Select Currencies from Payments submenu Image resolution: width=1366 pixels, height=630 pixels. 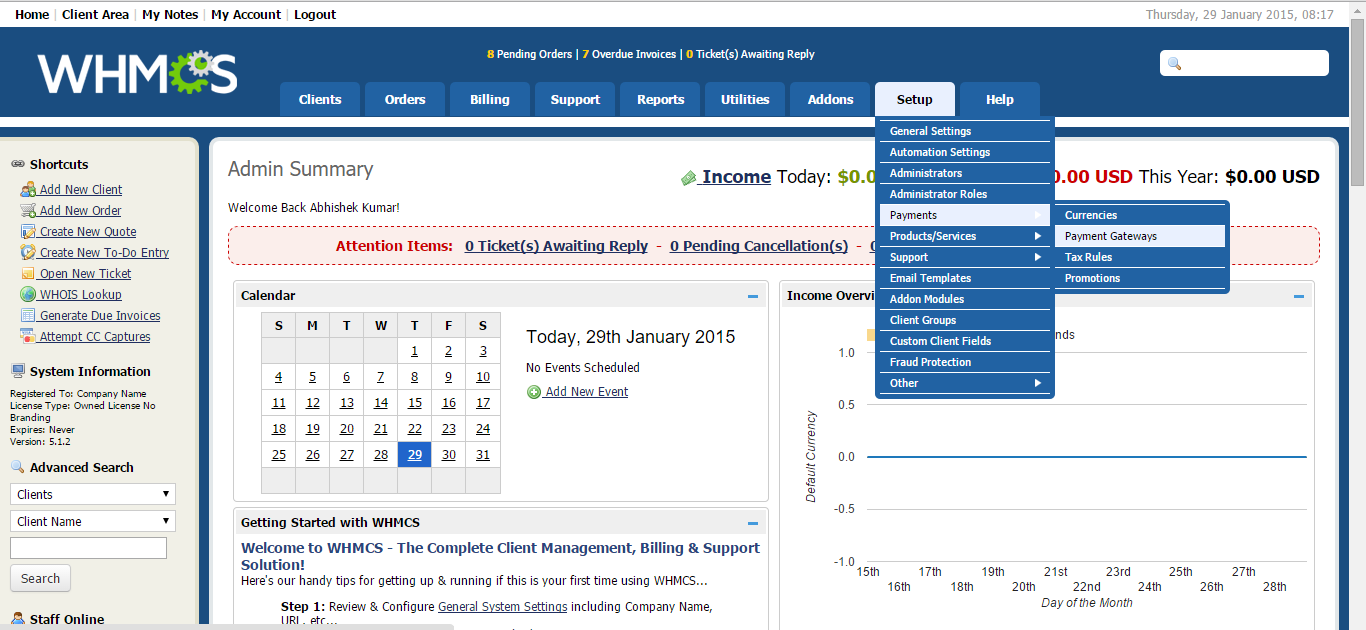click(x=1140, y=215)
